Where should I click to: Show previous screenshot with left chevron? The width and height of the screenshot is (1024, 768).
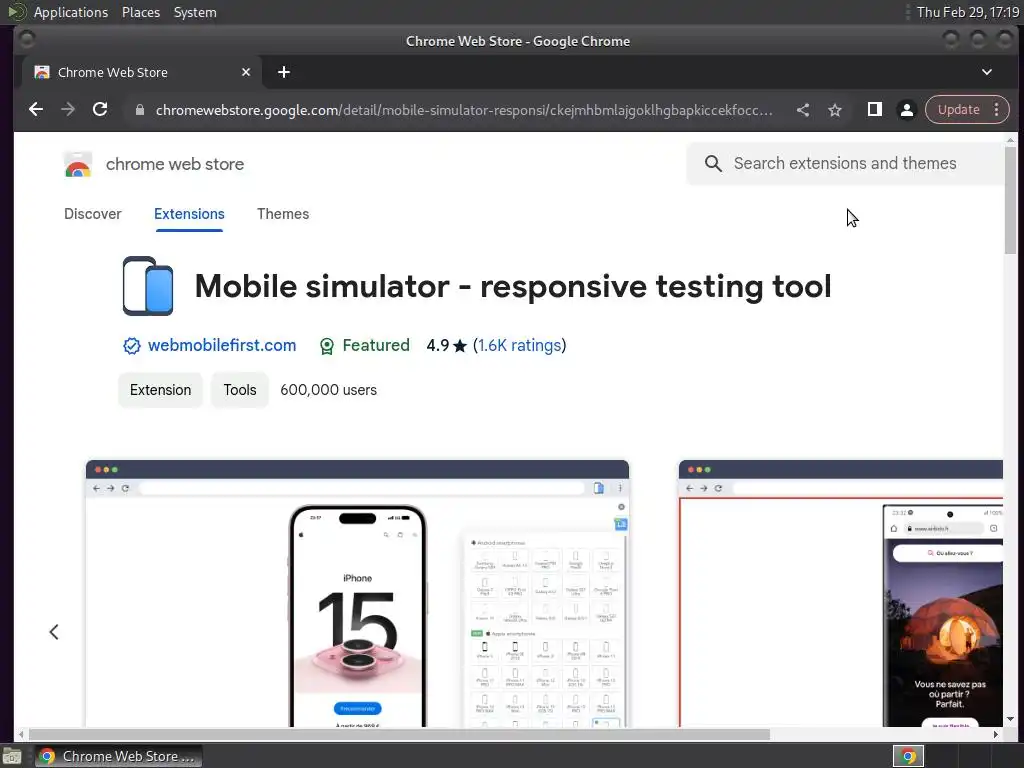click(54, 632)
